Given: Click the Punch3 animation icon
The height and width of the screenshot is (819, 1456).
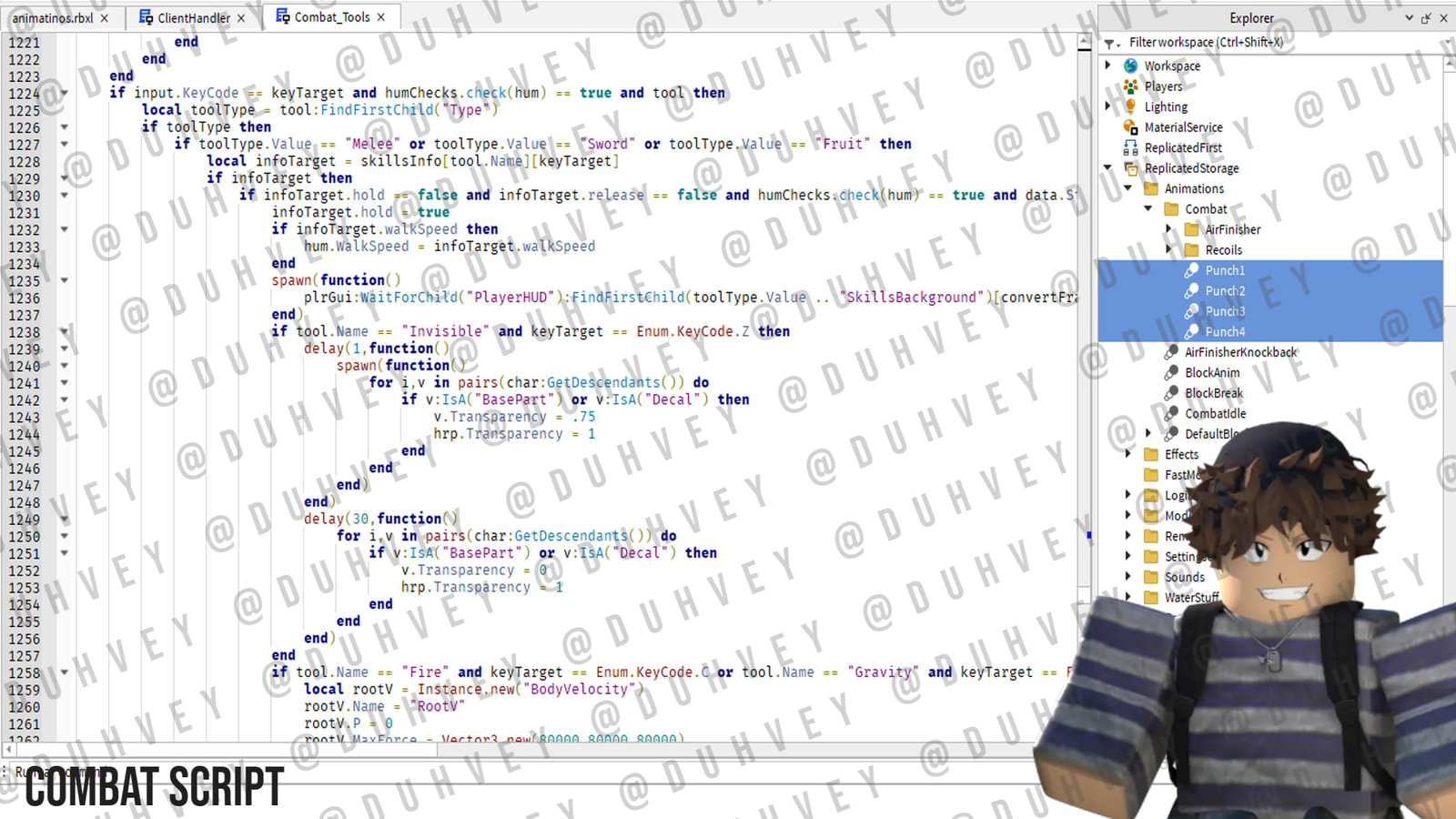Looking at the screenshot, I should click(x=1191, y=311).
